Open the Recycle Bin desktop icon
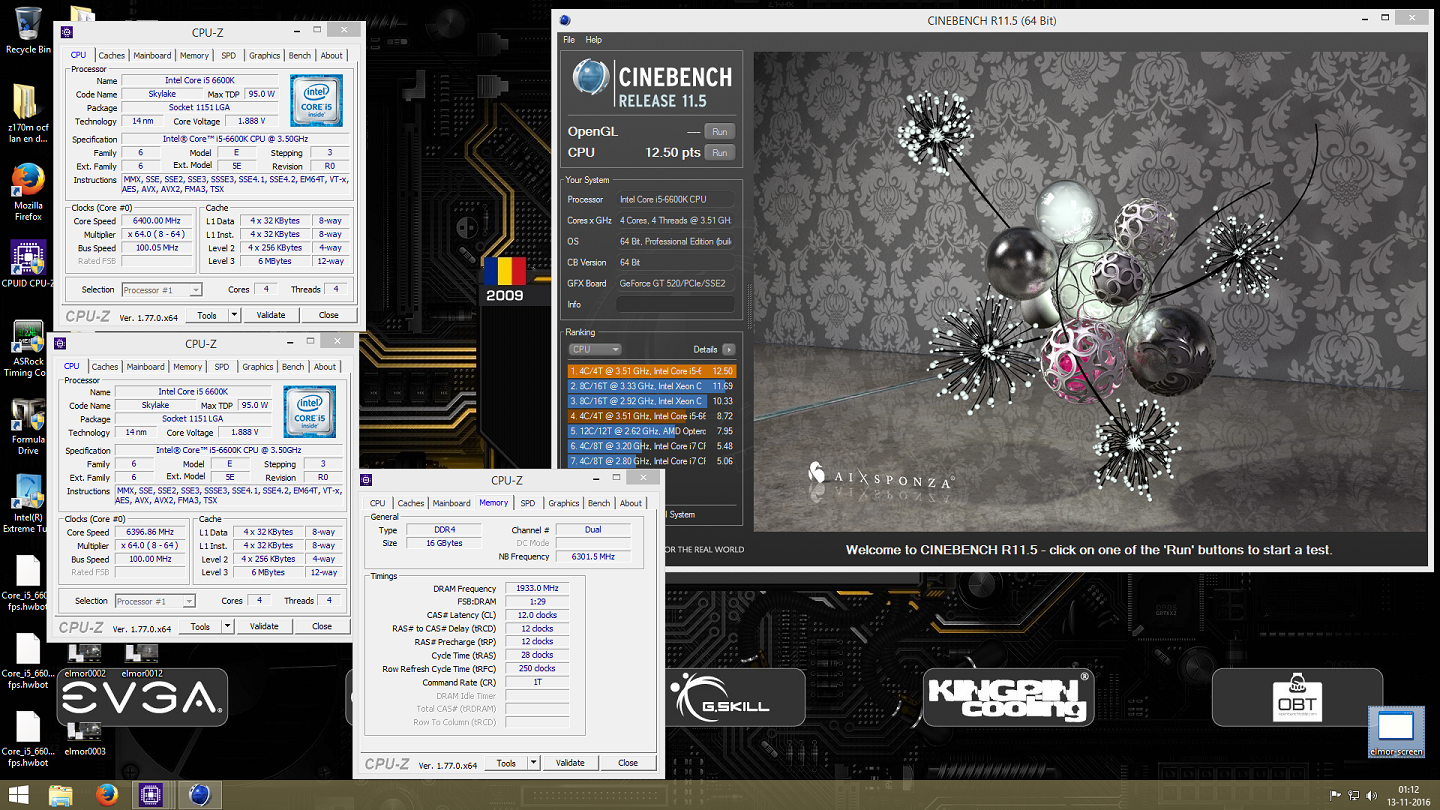This screenshot has width=1440, height=810. pyautogui.click(x=29, y=29)
